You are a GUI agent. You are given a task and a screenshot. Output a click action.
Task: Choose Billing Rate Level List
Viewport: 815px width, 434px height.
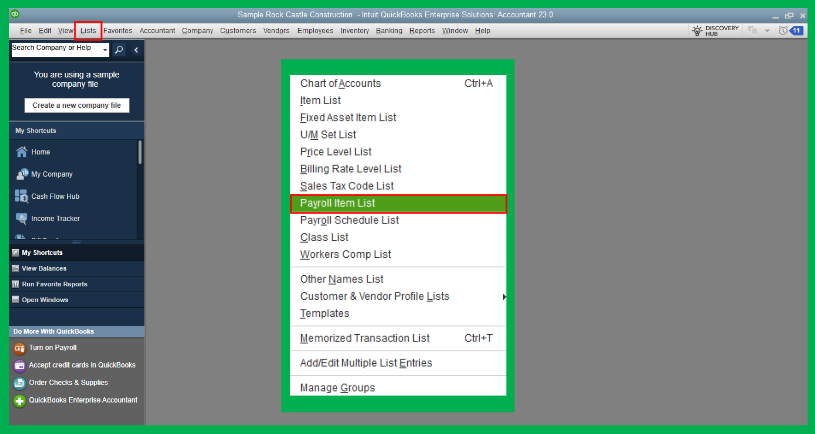click(x=398, y=169)
